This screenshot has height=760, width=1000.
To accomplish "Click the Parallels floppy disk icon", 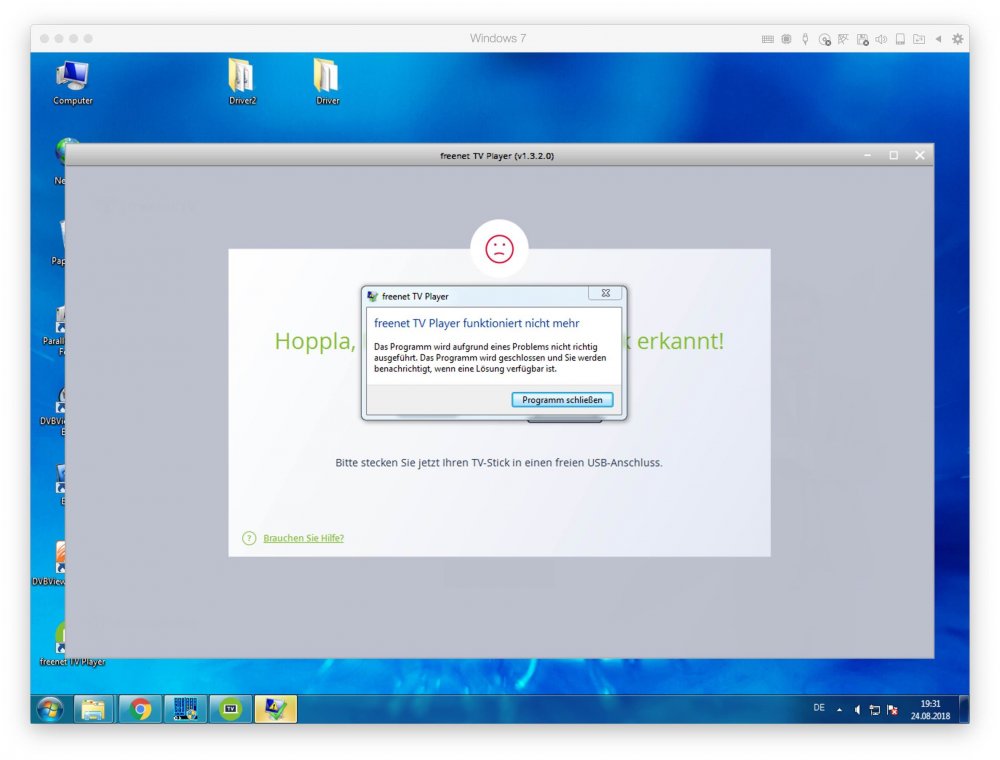I will pos(862,40).
